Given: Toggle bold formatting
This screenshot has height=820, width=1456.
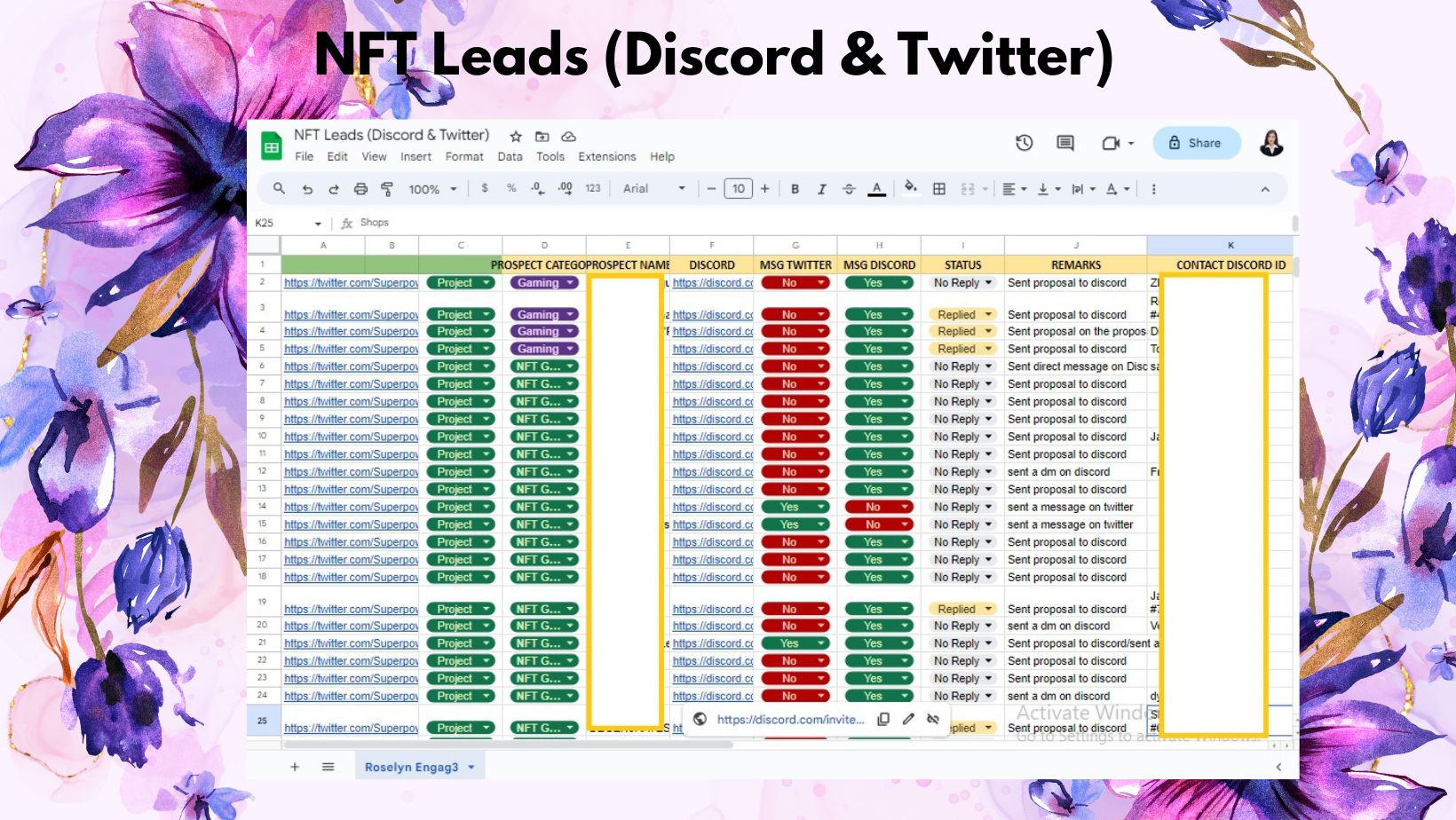Looking at the screenshot, I should (795, 189).
